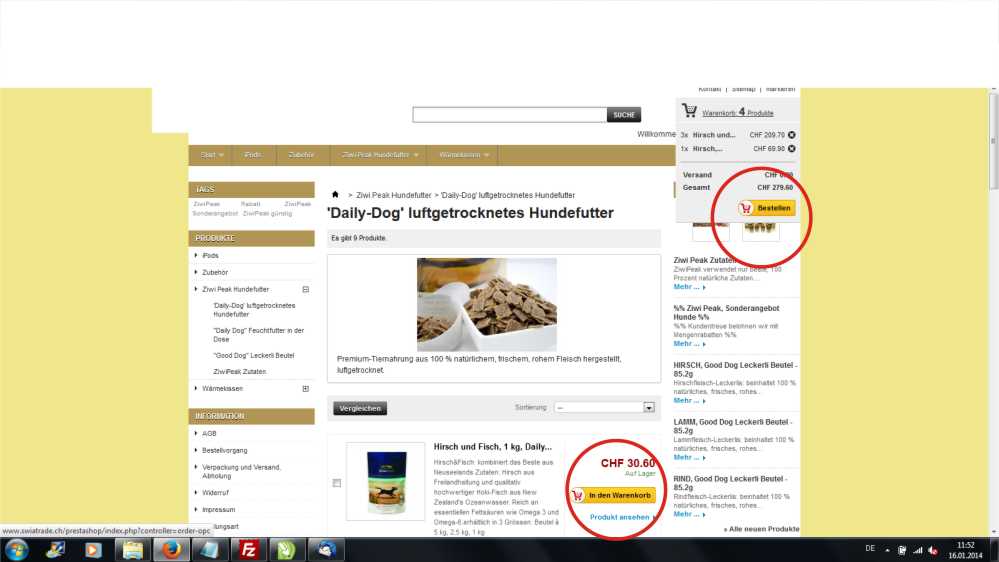Open Windows Media Player from taskbar
This screenshot has width=999, height=562.
click(x=93, y=549)
